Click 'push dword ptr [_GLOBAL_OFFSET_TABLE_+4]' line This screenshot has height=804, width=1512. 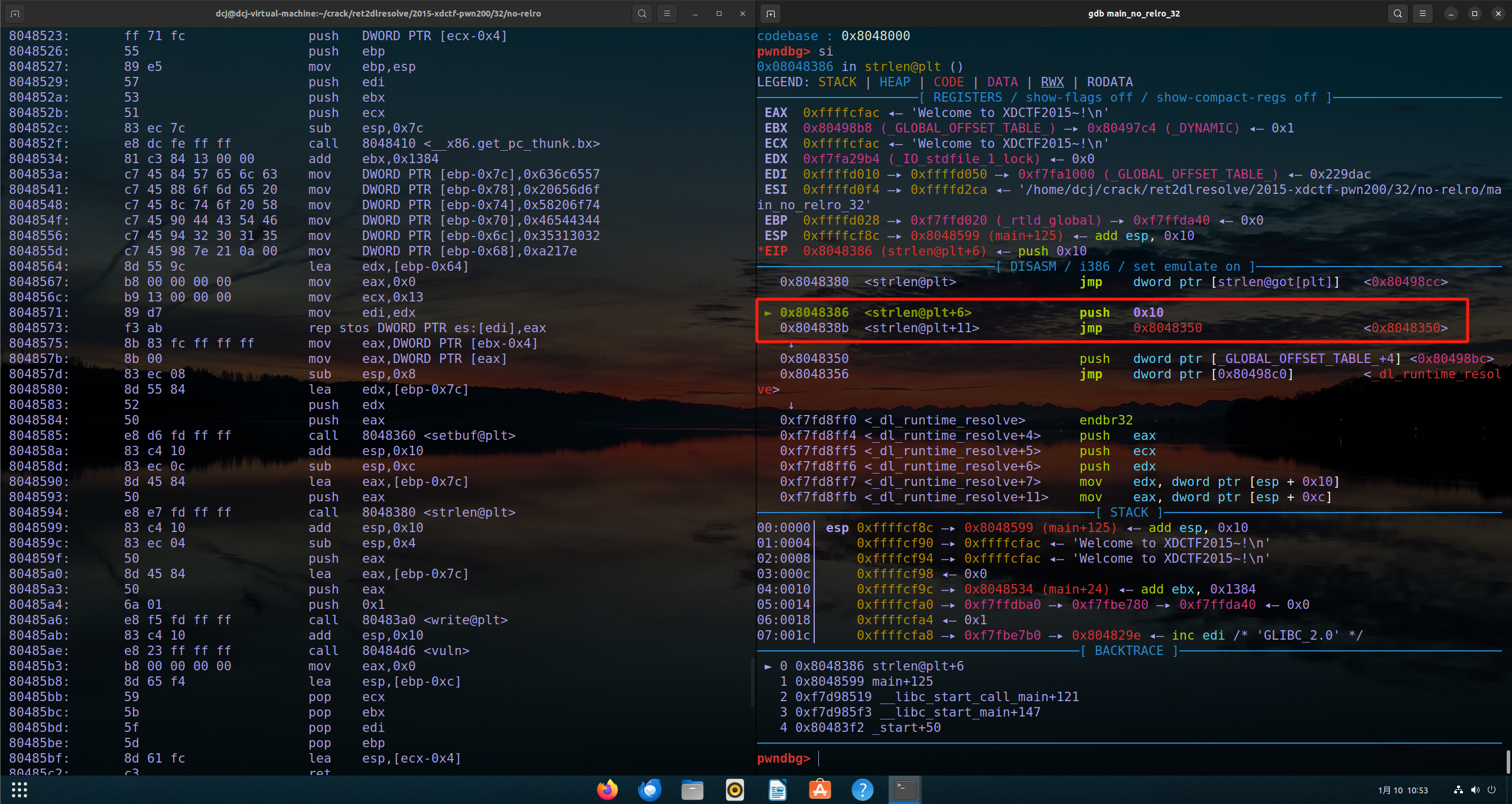[x=1137, y=359]
